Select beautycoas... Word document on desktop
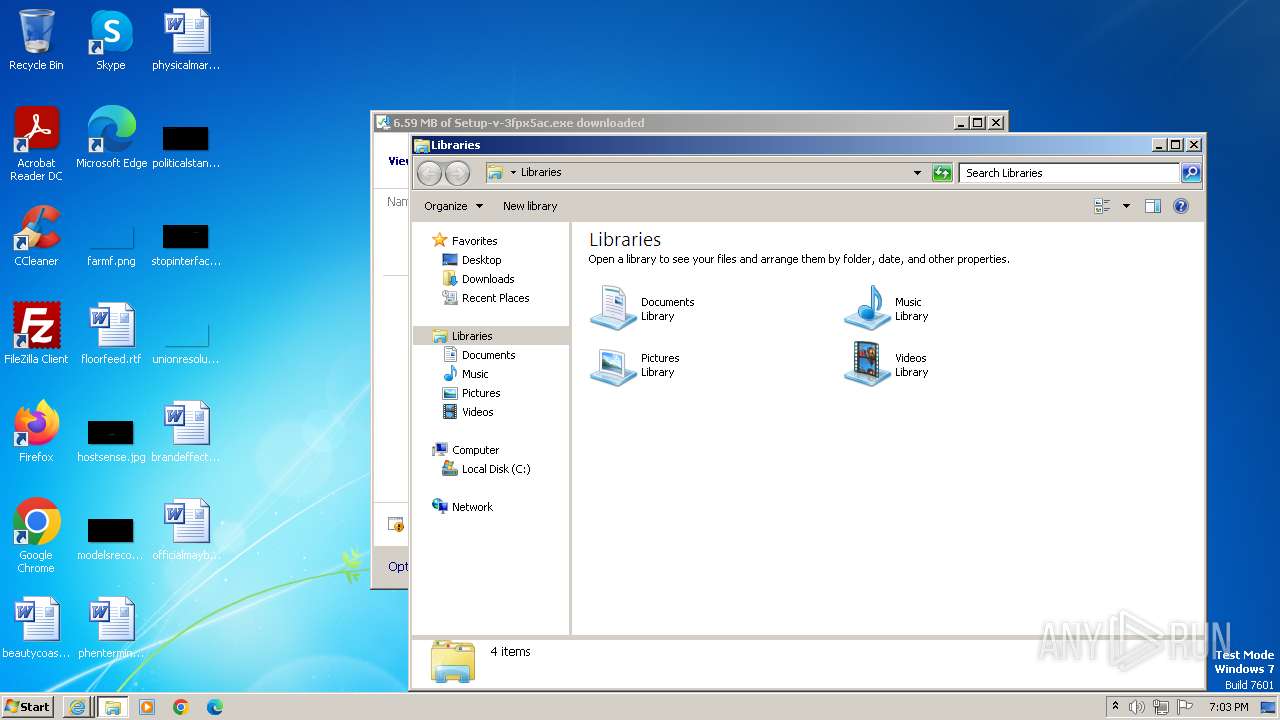Image resolution: width=1280 pixels, height=720 pixels. click(x=36, y=628)
